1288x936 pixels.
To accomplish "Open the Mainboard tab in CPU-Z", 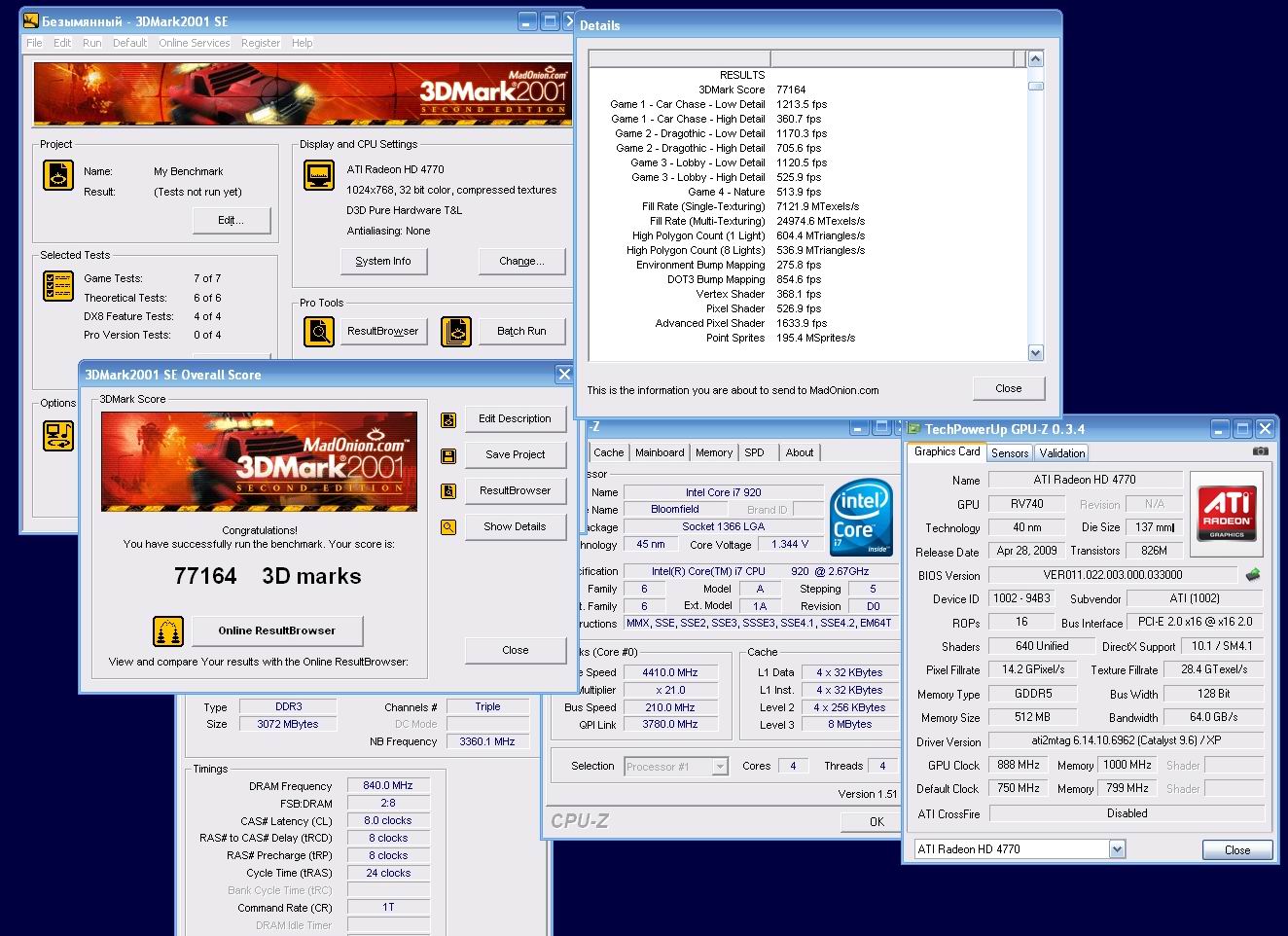I will coord(660,452).
